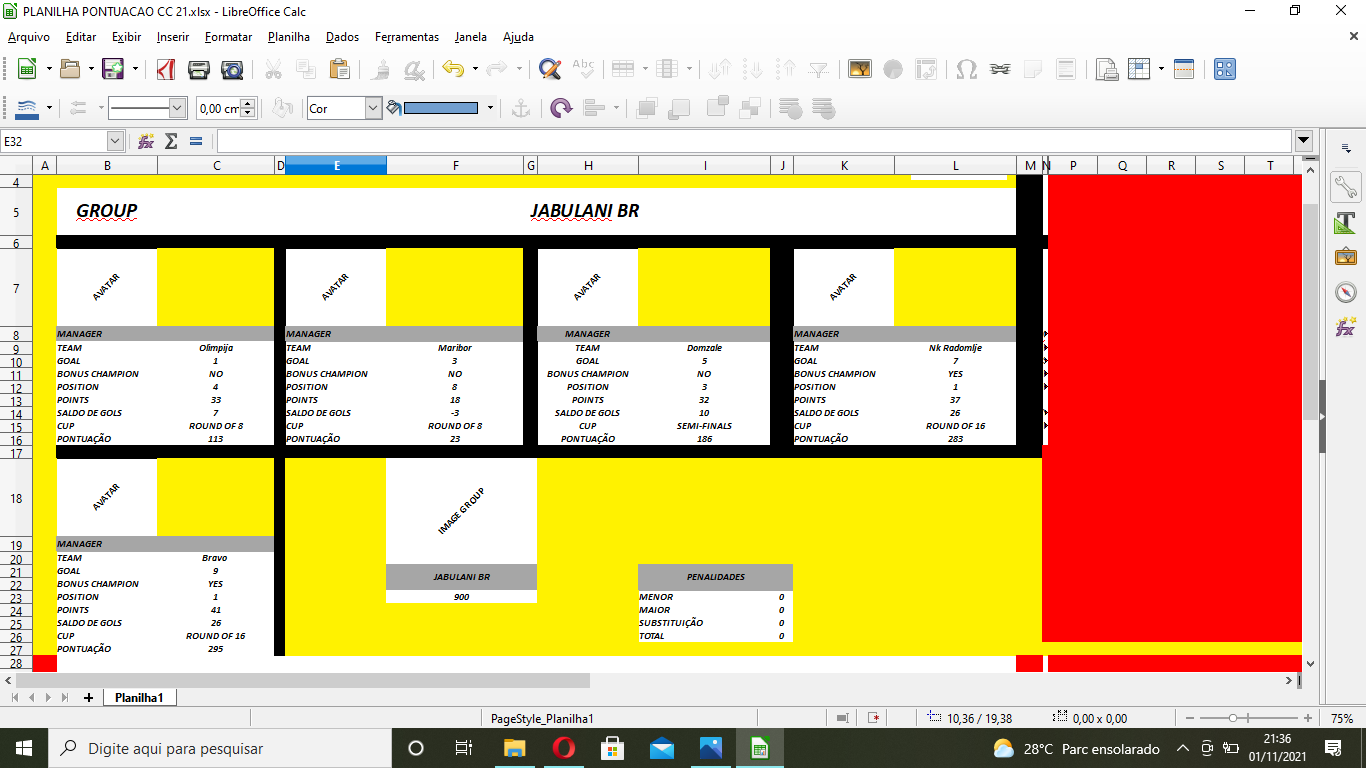Click the Paste clipboard icon
1366x768 pixels.
(339, 69)
